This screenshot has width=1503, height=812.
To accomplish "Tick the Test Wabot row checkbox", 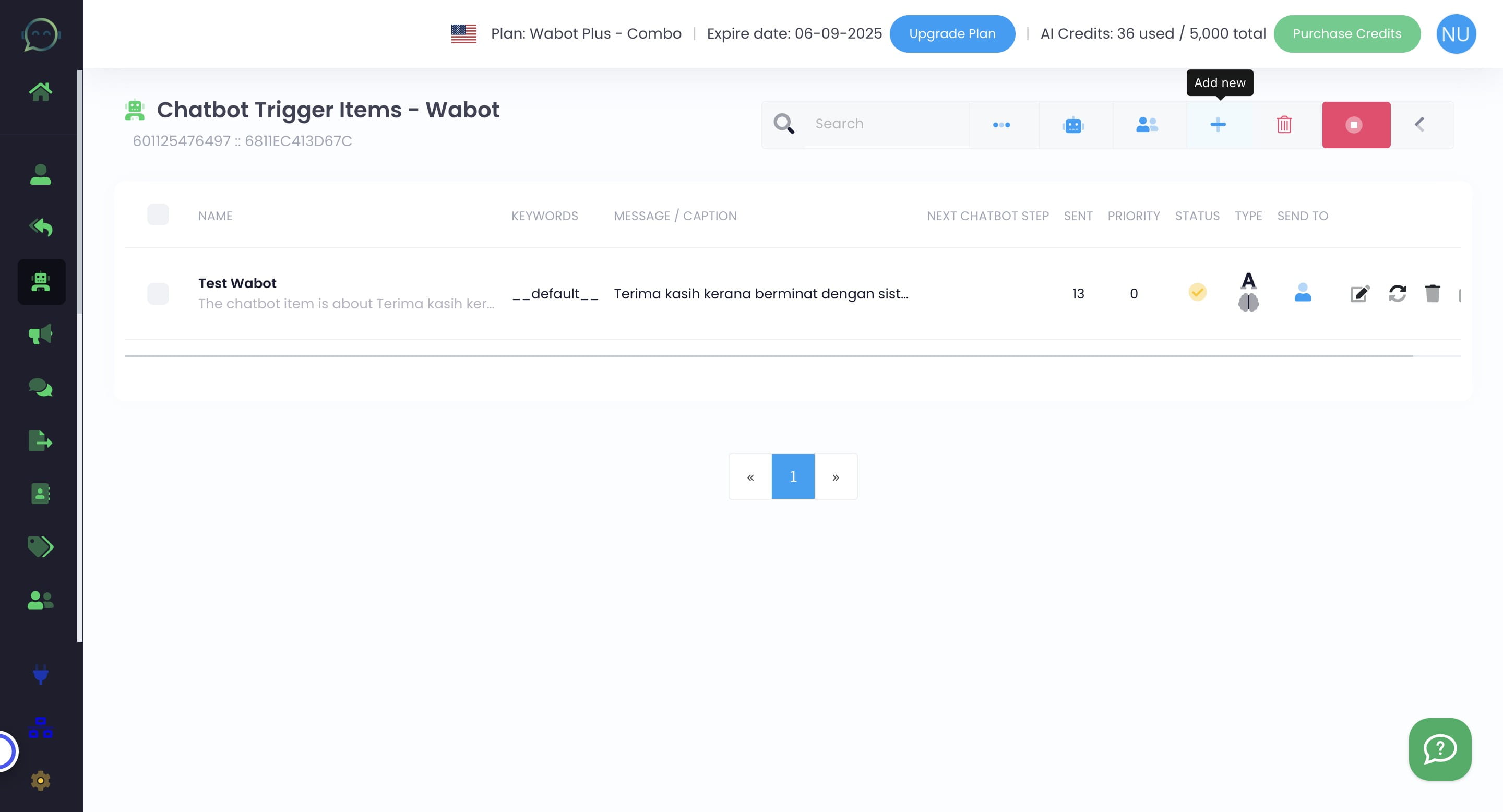I will 158,293.
